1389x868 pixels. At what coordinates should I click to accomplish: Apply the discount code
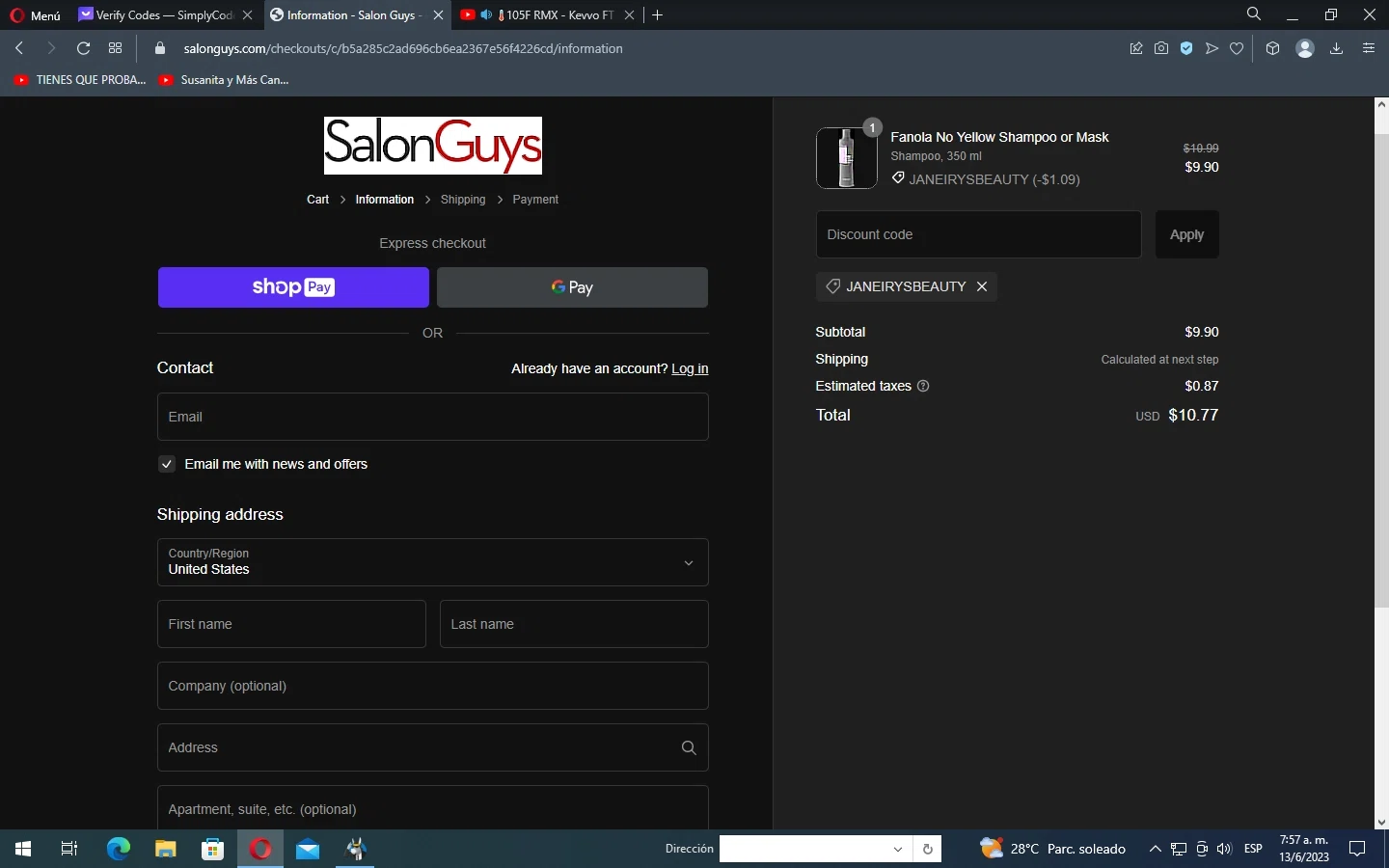[x=1187, y=234]
